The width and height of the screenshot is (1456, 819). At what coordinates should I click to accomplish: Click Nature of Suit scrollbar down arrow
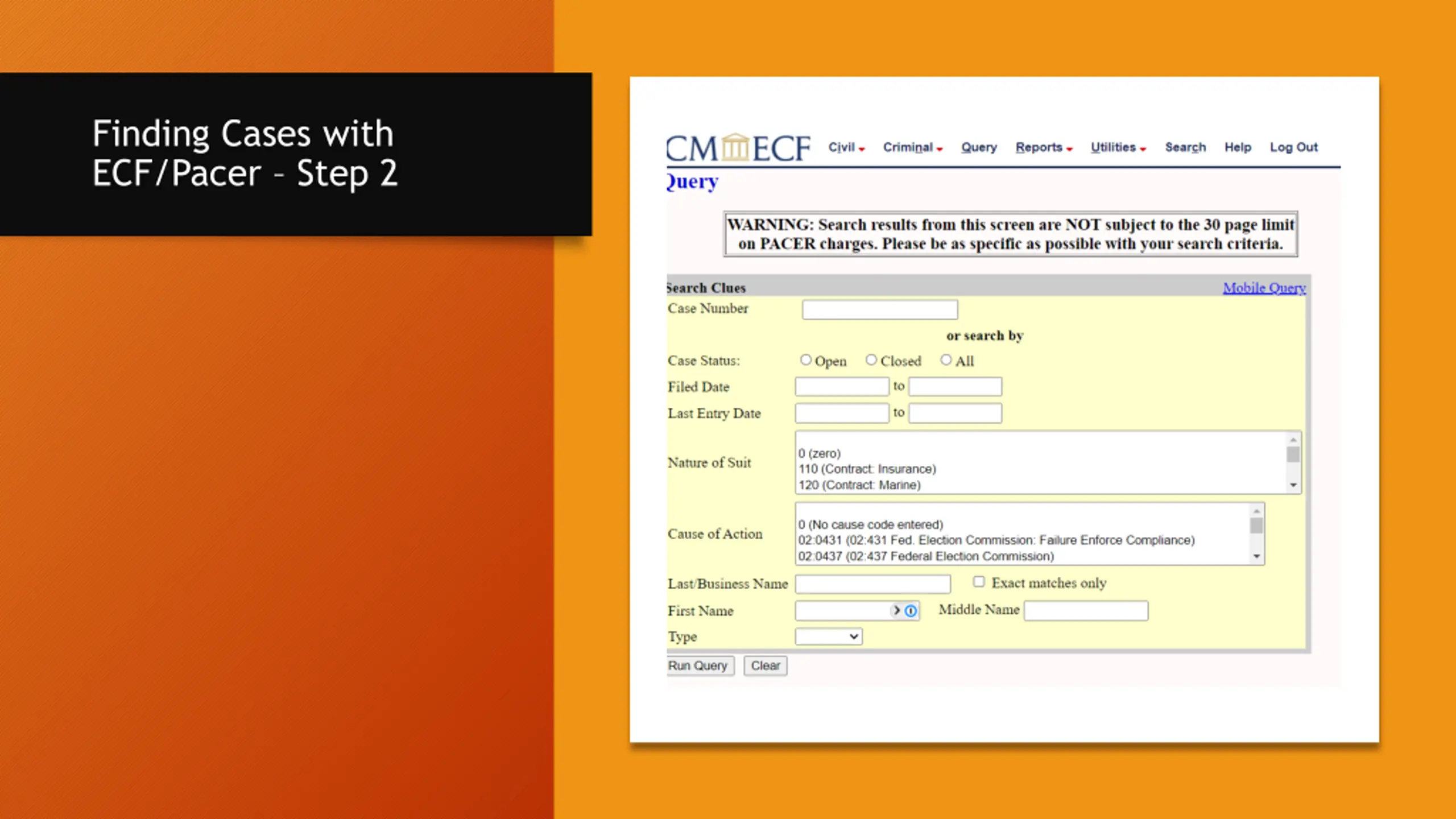pyautogui.click(x=1293, y=485)
